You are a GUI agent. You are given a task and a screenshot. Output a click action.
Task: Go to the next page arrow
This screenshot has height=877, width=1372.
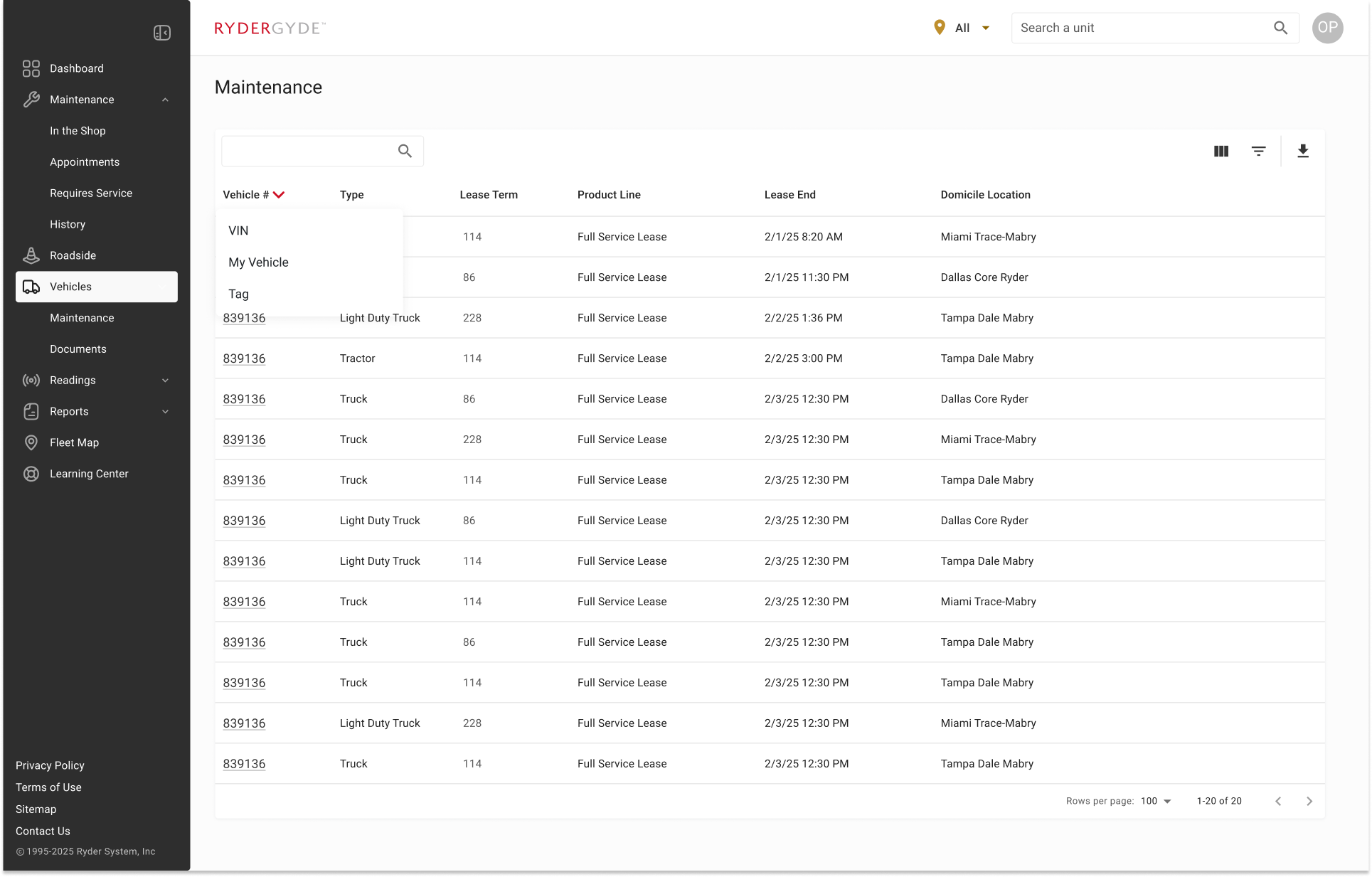pos(1309,801)
